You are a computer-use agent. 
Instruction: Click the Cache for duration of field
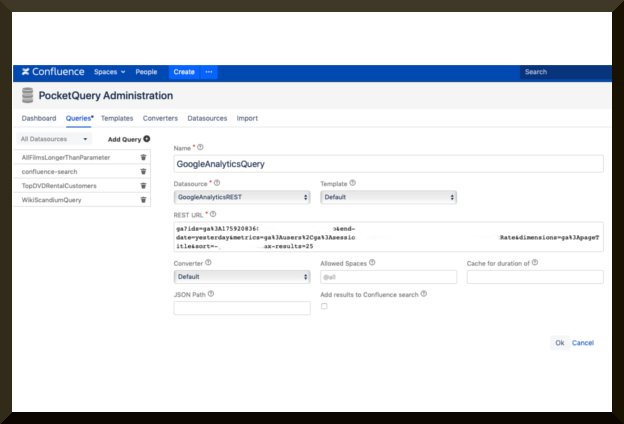pos(535,277)
